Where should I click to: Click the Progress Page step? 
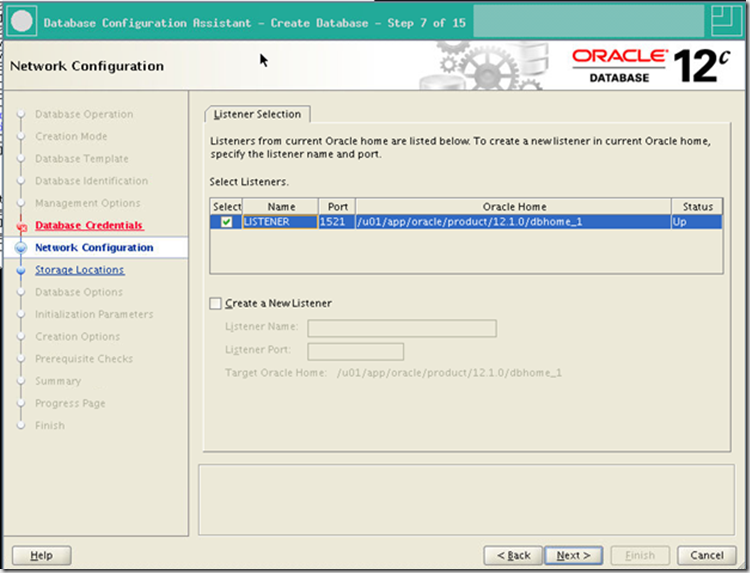tap(70, 403)
